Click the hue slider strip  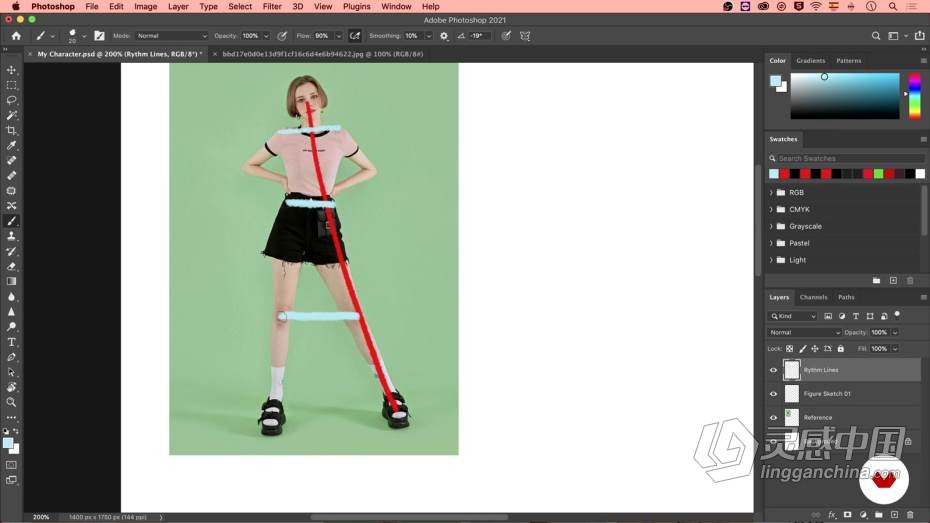(915, 96)
